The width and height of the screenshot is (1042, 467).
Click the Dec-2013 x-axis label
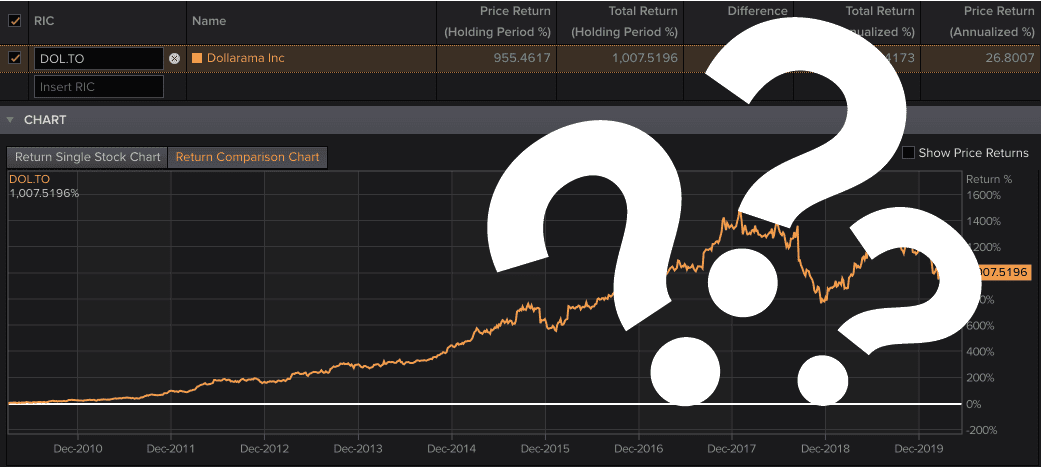(358, 449)
